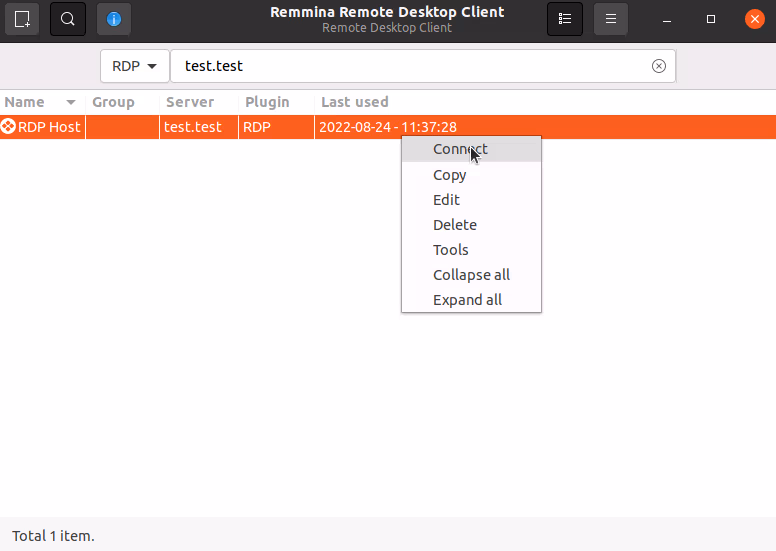Sort by the Plugin column header
Screen dimensions: 776x551
276,102
